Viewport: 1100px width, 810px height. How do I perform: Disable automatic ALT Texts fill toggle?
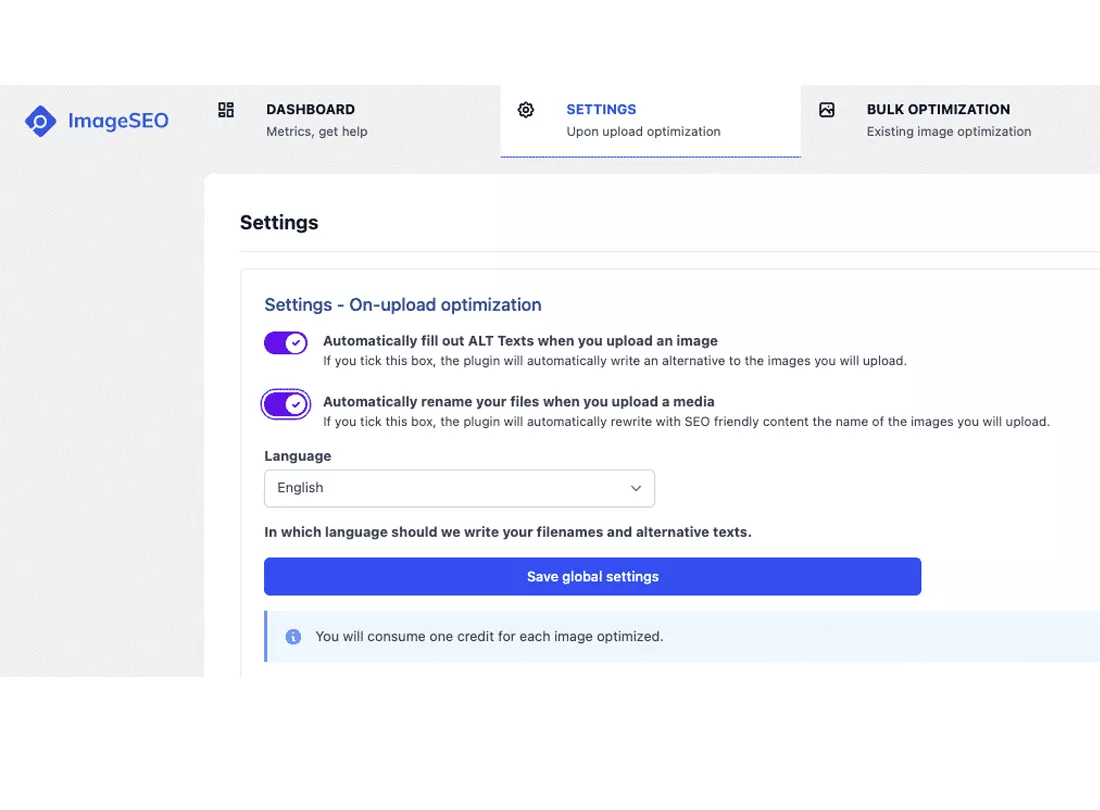pos(286,343)
